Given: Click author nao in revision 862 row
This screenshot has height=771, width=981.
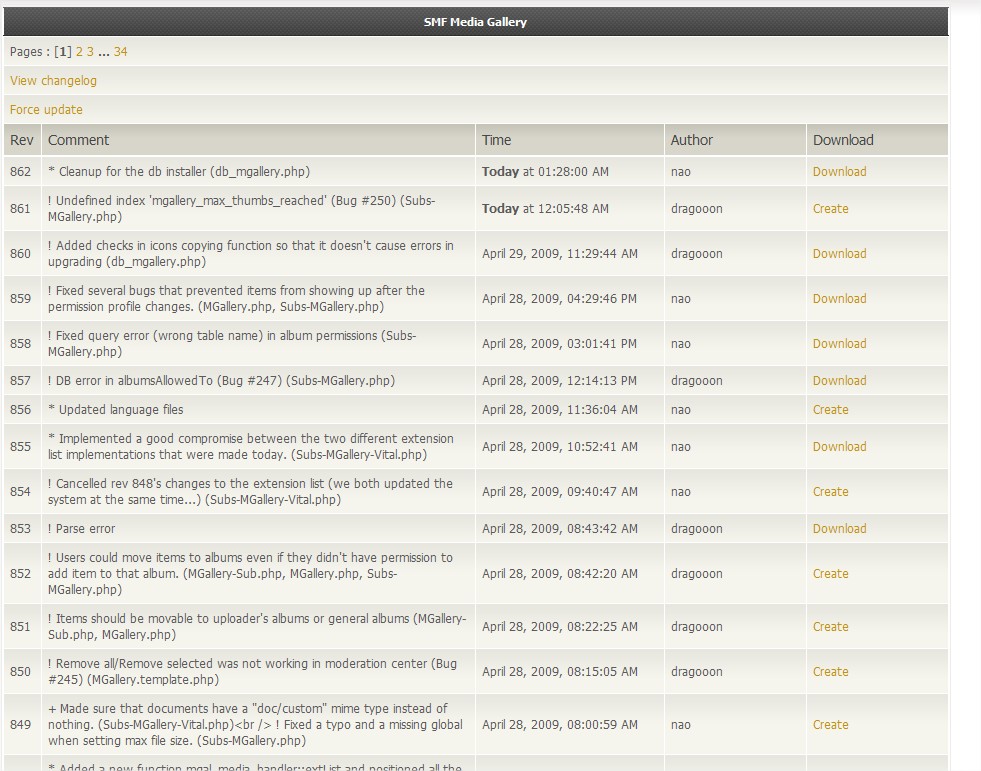Looking at the screenshot, I should click(681, 171).
